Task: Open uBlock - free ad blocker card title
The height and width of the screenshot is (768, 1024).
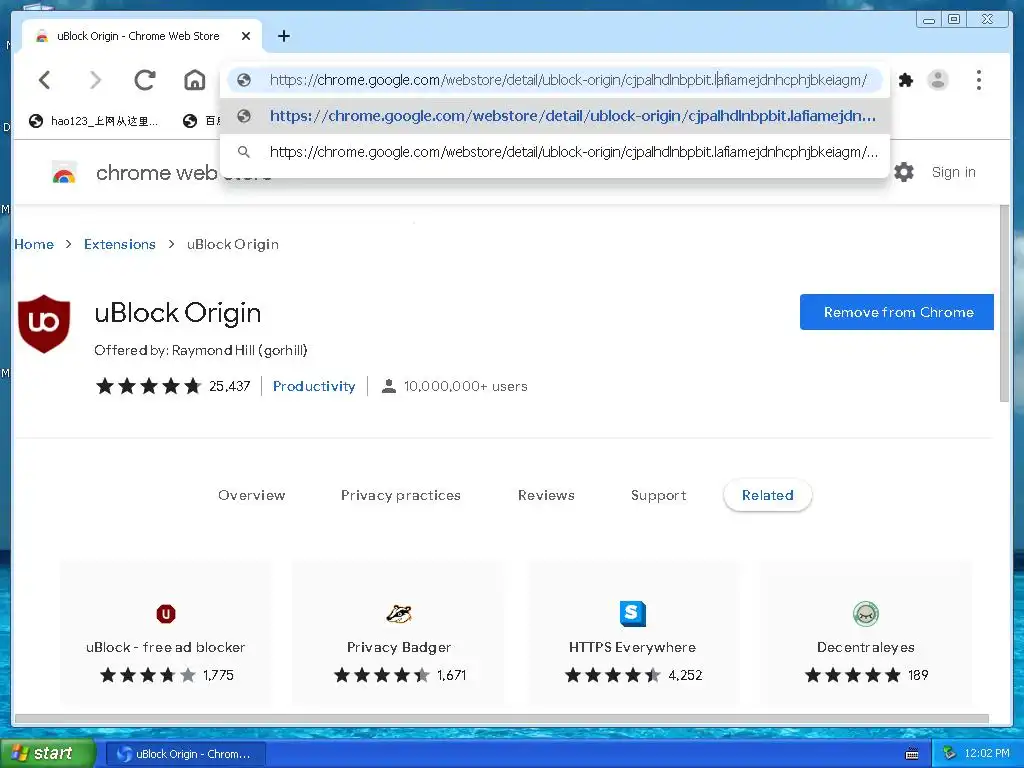Action: tap(166, 647)
